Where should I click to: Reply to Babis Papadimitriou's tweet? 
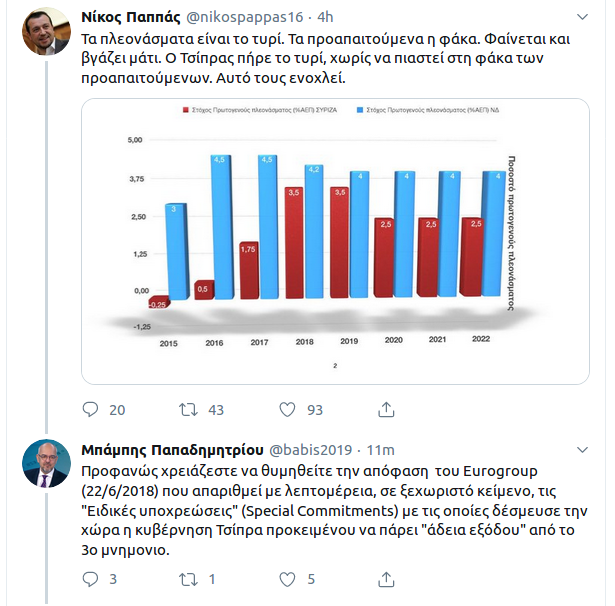pyautogui.click(x=90, y=579)
